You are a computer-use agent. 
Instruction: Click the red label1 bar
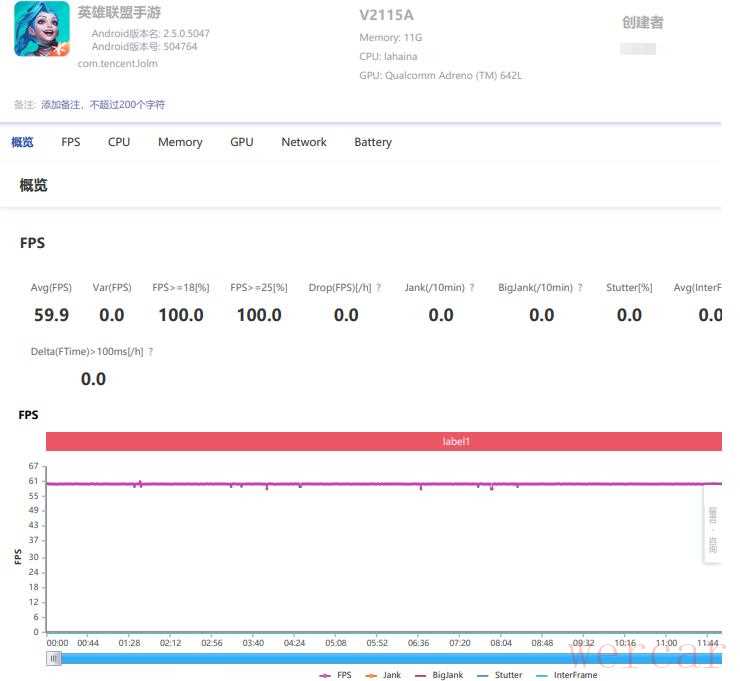(x=383, y=441)
